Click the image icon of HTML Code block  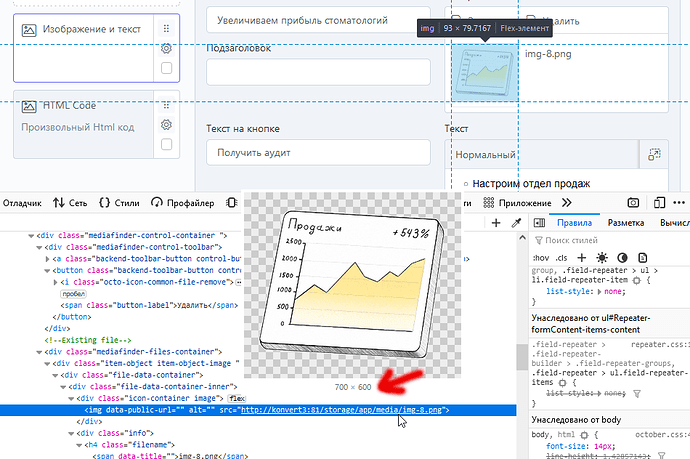point(29,106)
